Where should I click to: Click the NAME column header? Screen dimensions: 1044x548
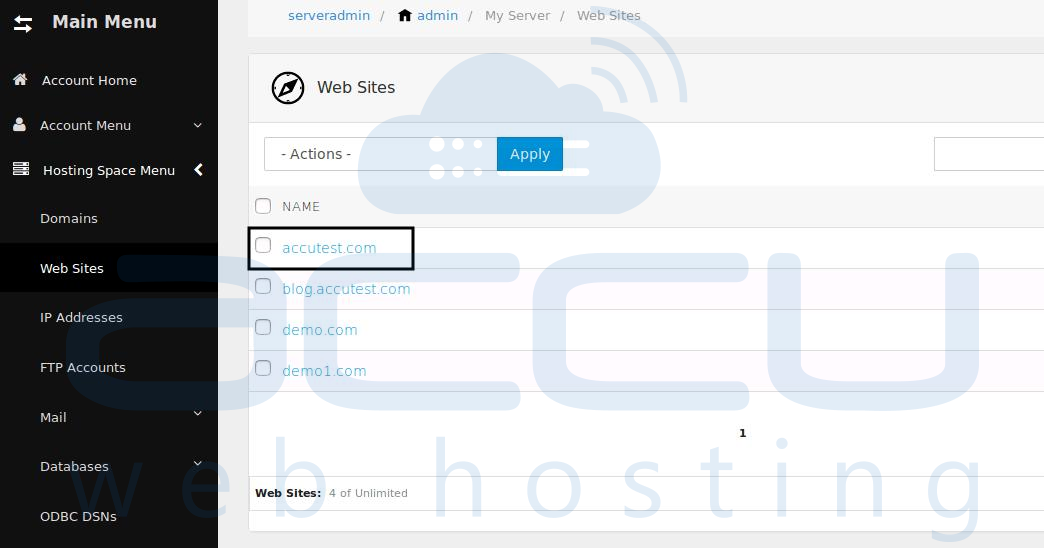click(x=301, y=206)
